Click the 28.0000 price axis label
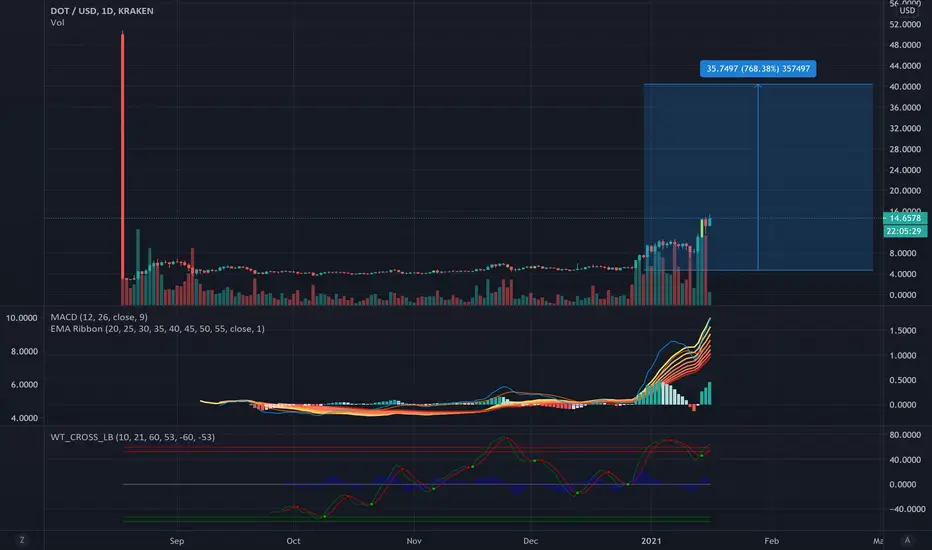The height and width of the screenshot is (550, 932). coord(905,149)
